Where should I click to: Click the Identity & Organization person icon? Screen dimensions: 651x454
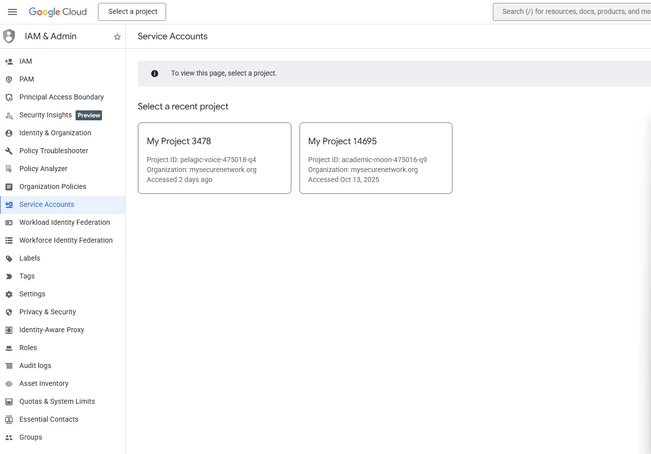tap(9, 133)
